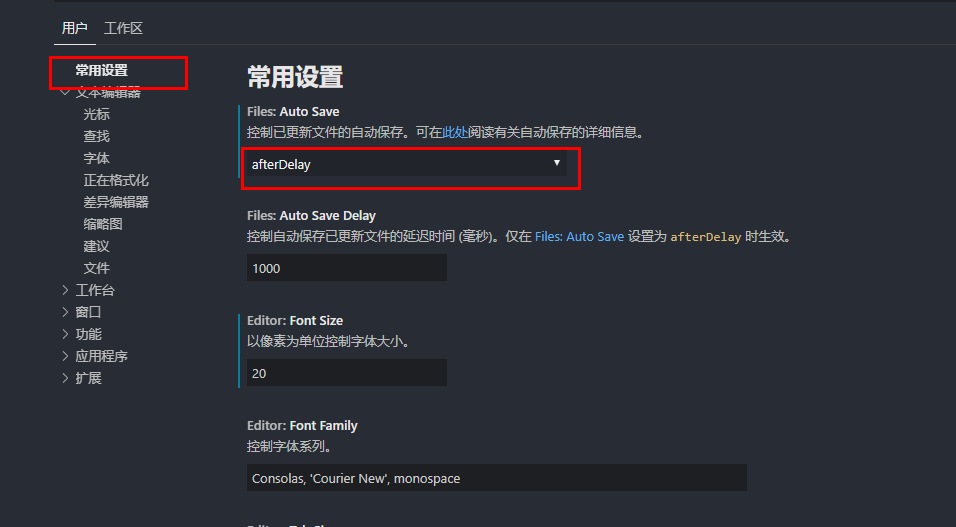Open the 此处 auto save link
This screenshot has height=527, width=956.
click(x=455, y=132)
